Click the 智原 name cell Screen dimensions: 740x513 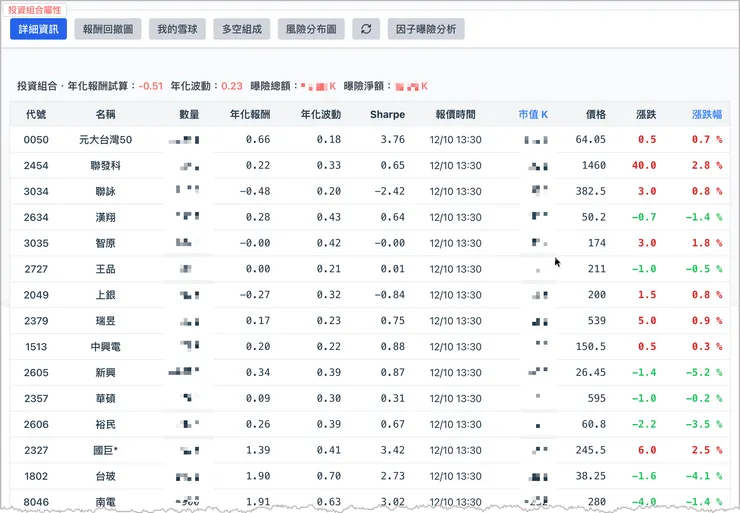(105, 244)
